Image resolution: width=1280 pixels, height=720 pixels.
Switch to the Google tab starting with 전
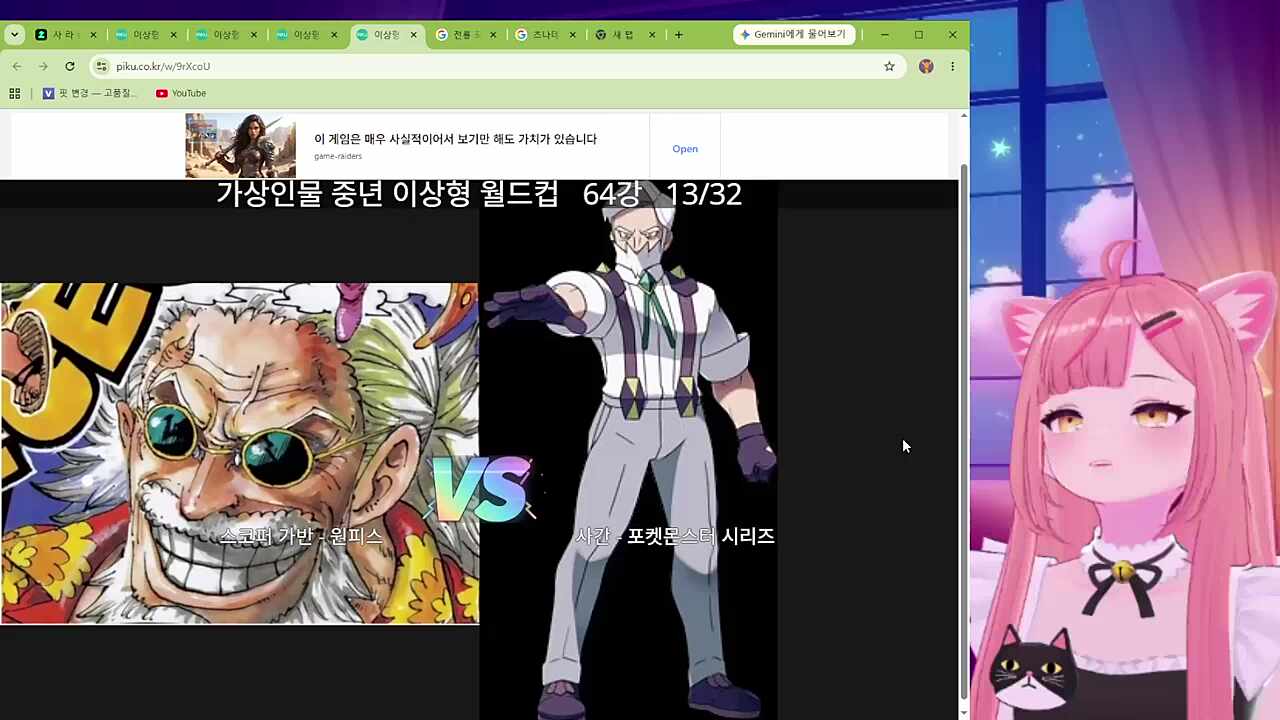pos(467,34)
